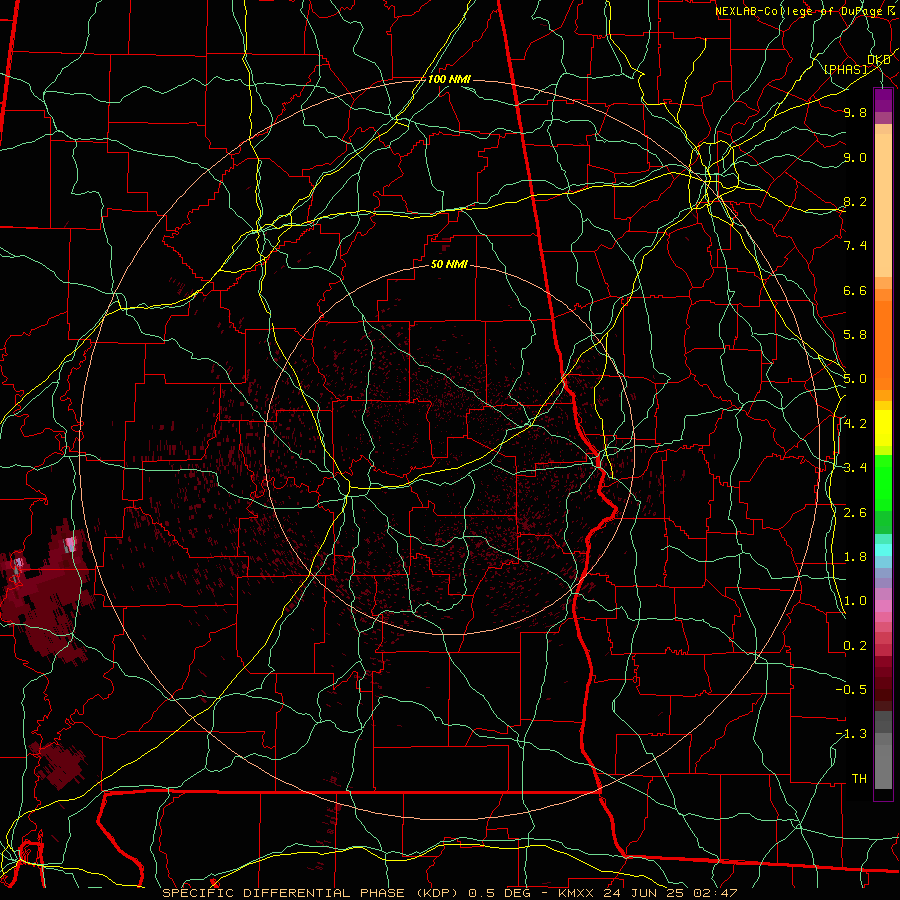This screenshot has width=900, height=900.
Task: Click the 5.0 legend value
Action: (855, 379)
